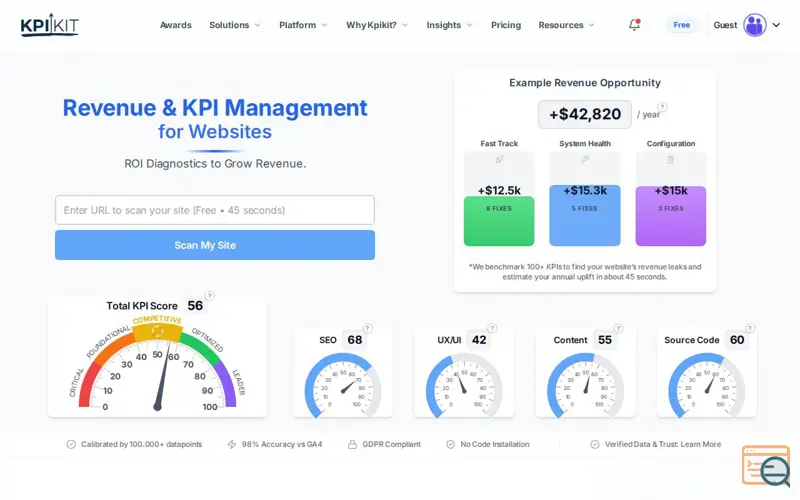The width and height of the screenshot is (800, 500).
Task: Click the help icon on the Content card
Action: pos(618,328)
